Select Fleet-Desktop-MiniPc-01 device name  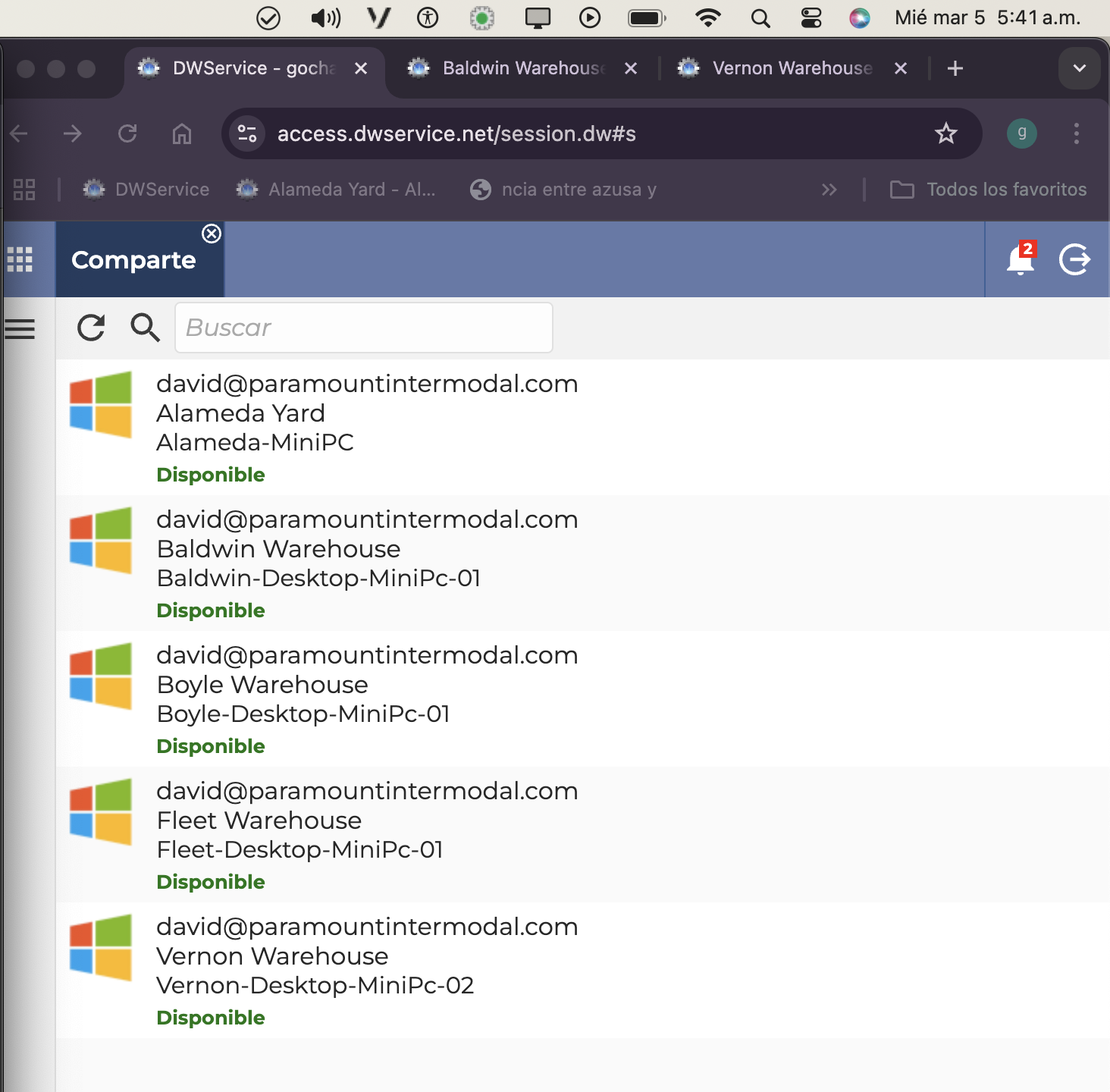(x=299, y=849)
